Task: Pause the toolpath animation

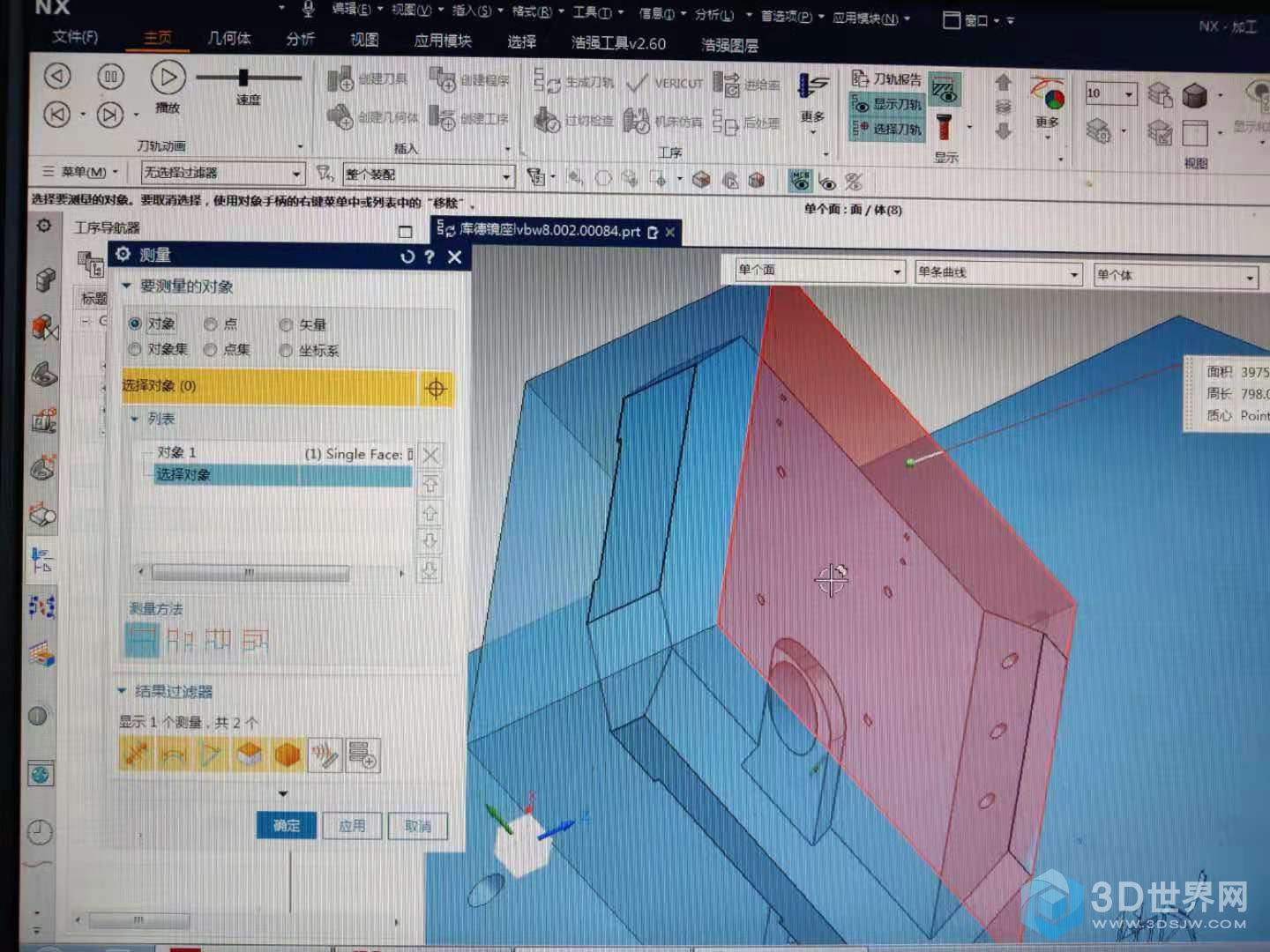Action: click(x=110, y=77)
